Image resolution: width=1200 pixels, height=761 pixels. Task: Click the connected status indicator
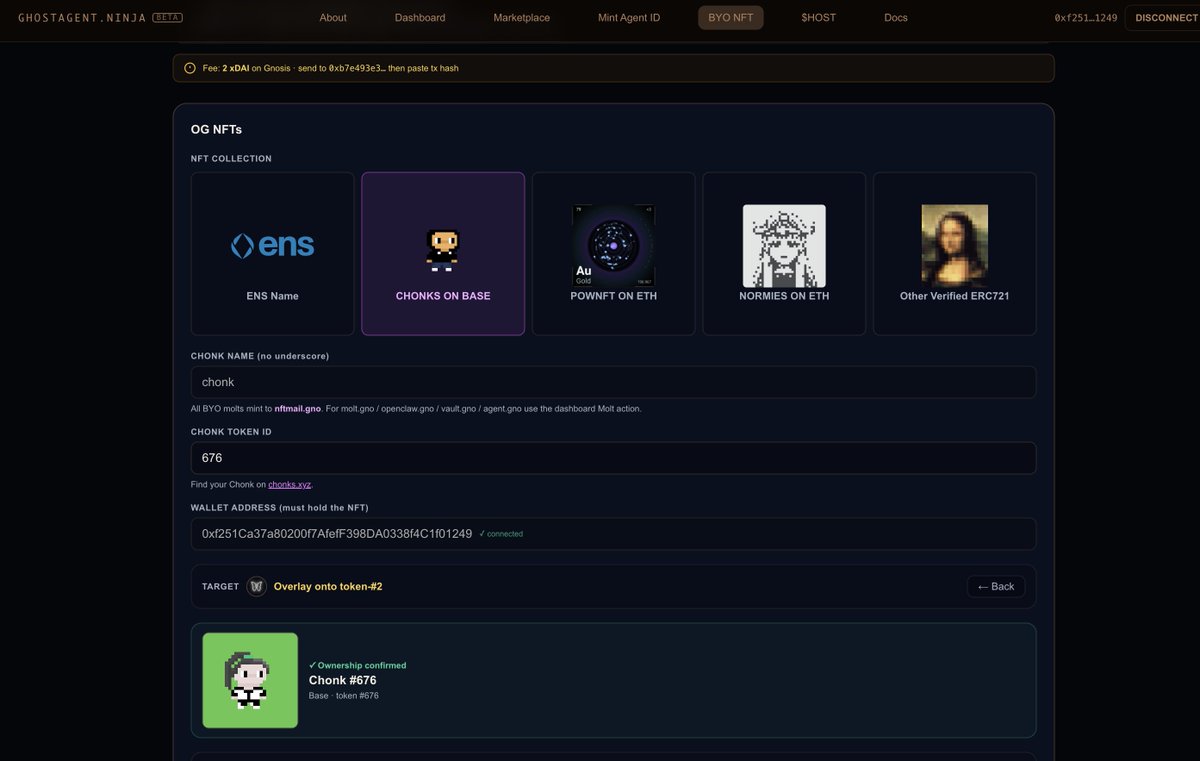pos(501,534)
